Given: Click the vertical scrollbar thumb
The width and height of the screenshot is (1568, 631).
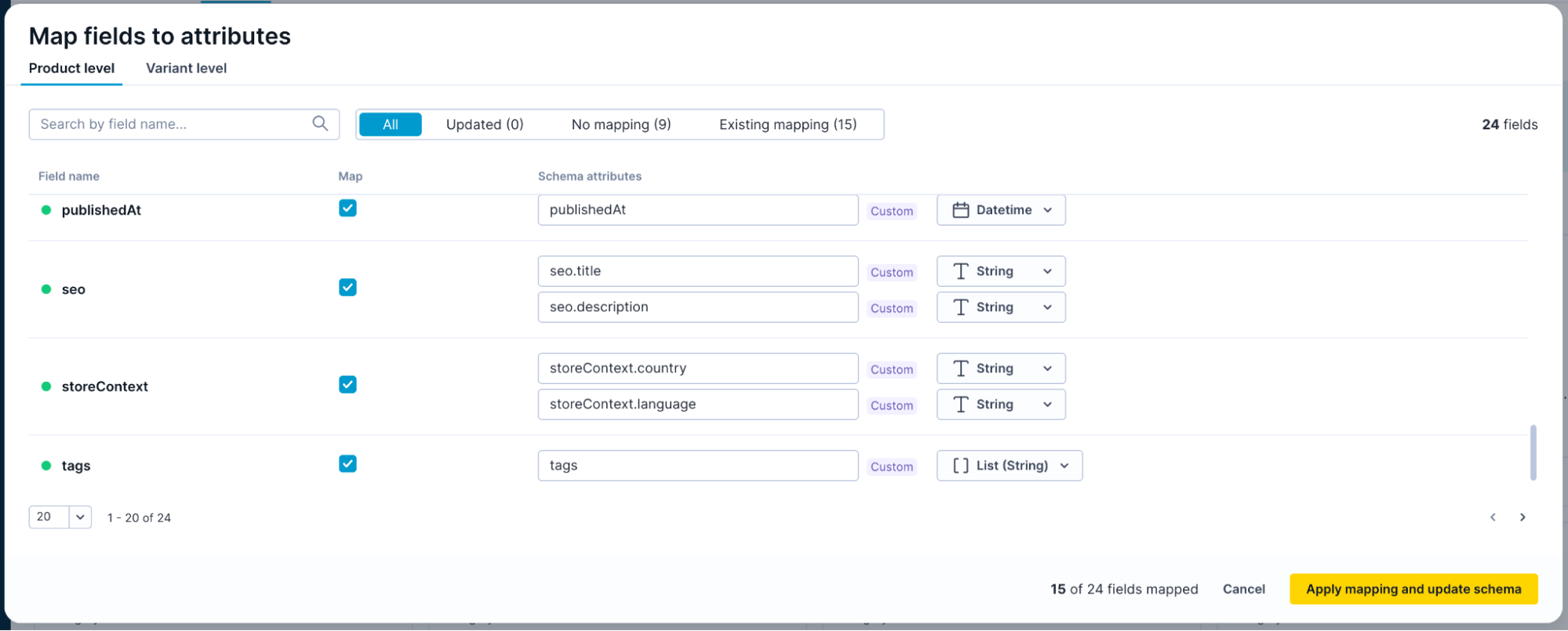Looking at the screenshot, I should click(1533, 452).
